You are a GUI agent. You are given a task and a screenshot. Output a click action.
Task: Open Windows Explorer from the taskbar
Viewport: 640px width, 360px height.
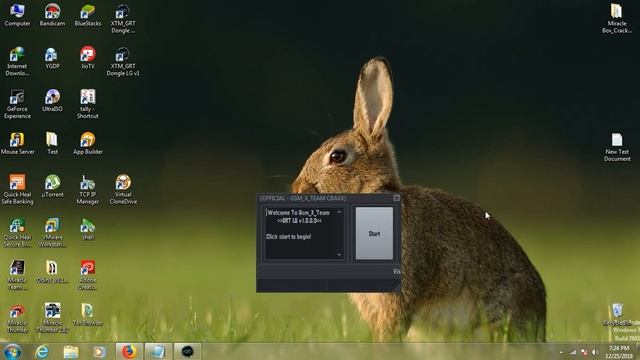tap(71, 351)
